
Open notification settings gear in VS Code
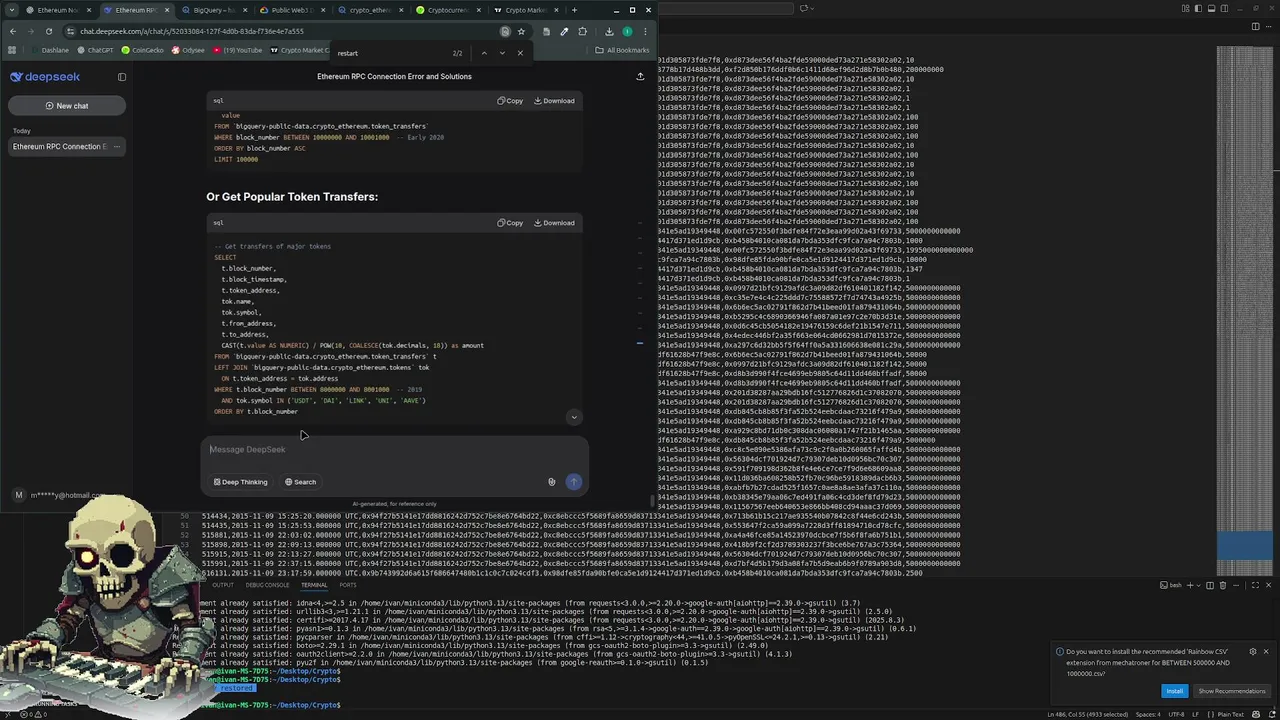coord(1252,652)
